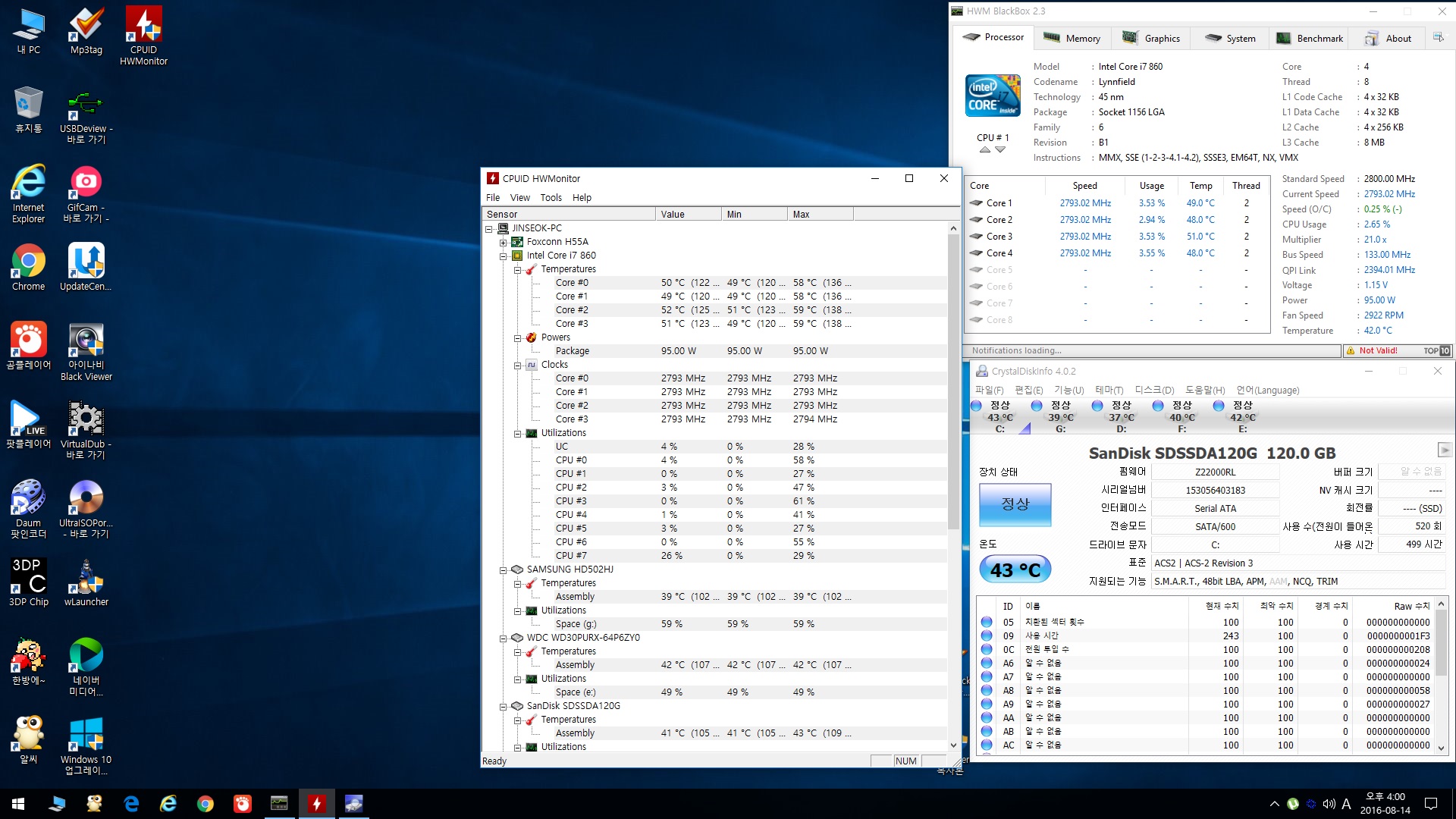
Task: Click the HWMonitor vertical scrollbar down arrow
Action: (953, 745)
